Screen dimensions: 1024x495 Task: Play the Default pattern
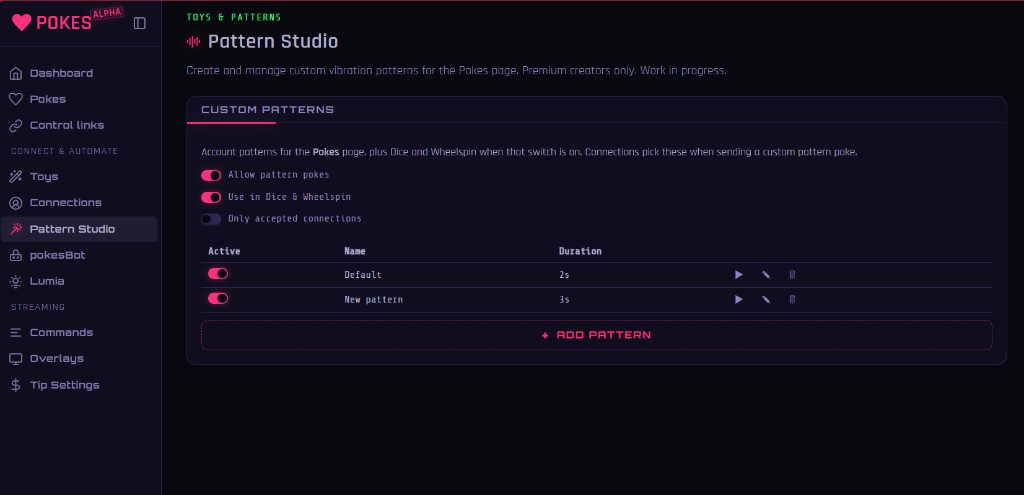click(739, 275)
